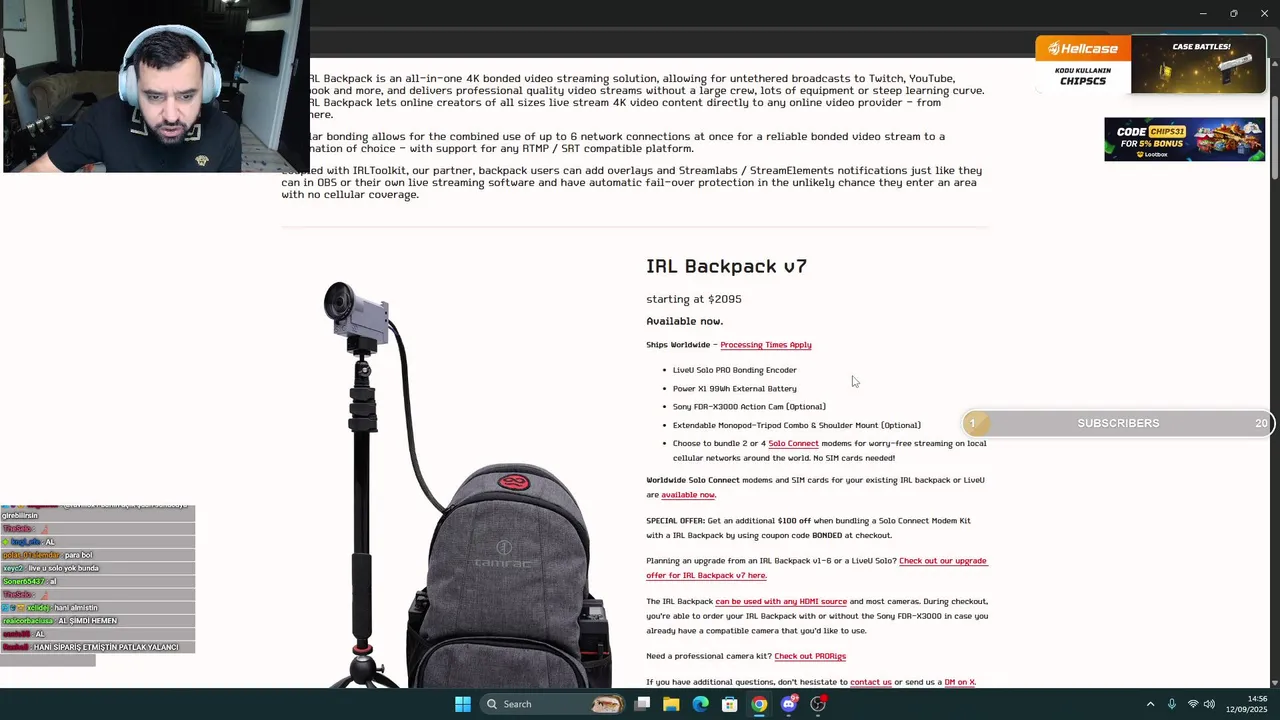
Task: Open OBS Studio from the taskbar
Action: click(x=818, y=704)
